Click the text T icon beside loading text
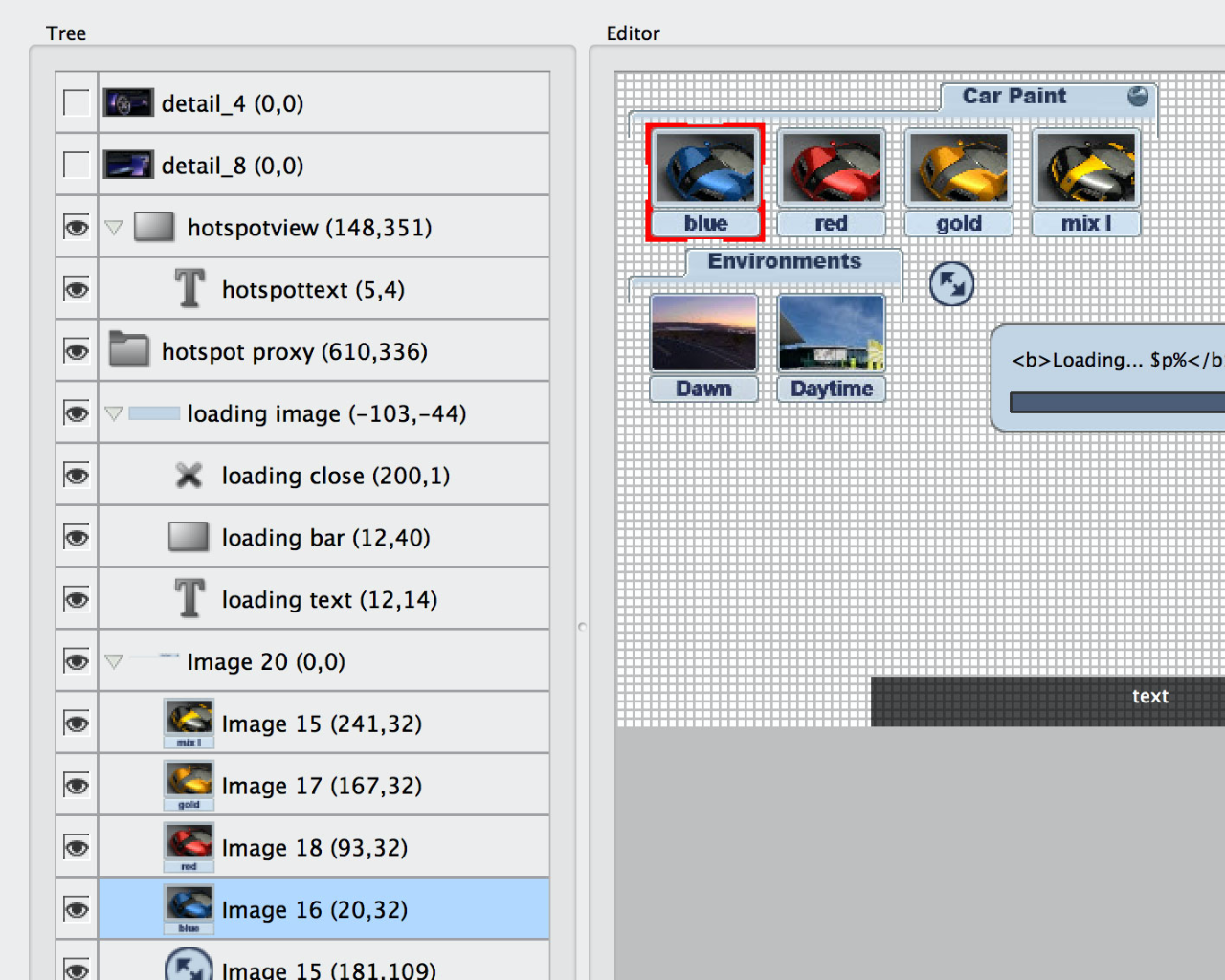This screenshot has height=980, width=1225. pyautogui.click(x=189, y=598)
